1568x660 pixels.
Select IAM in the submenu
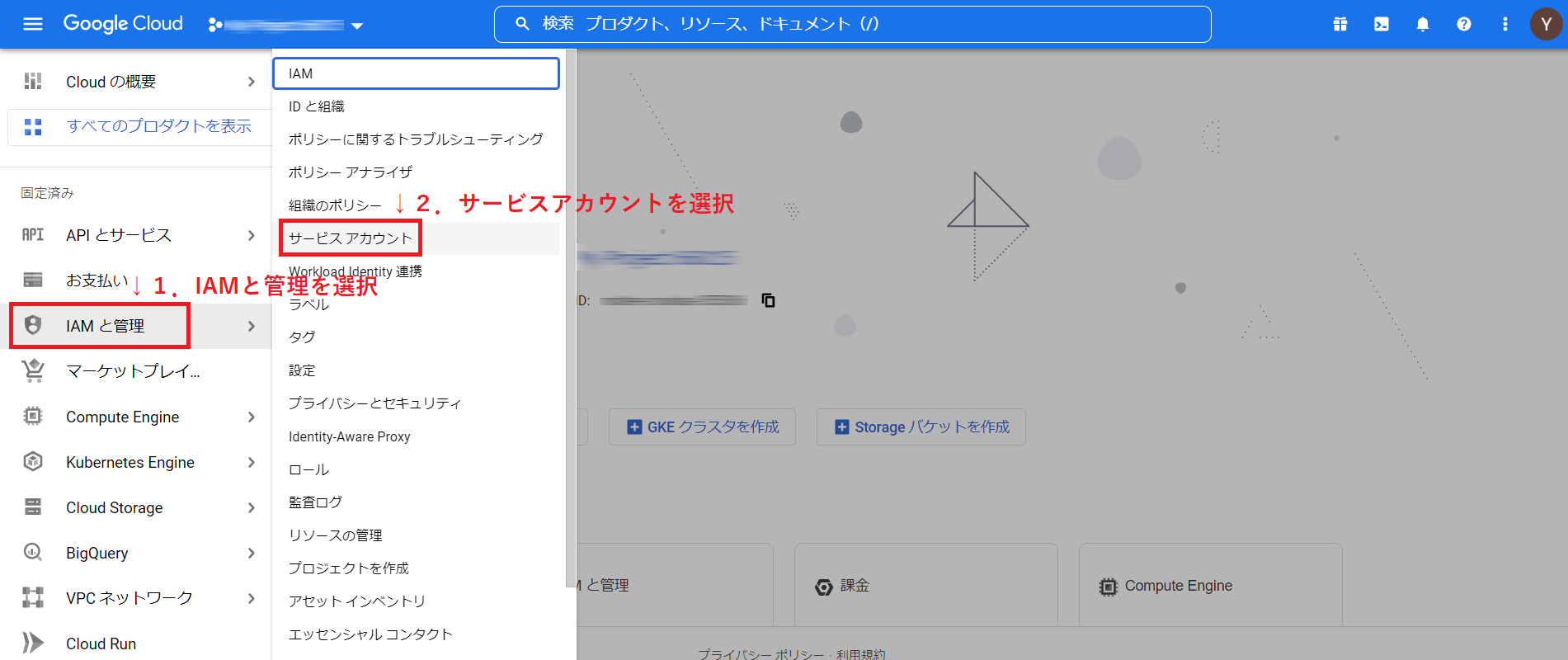coord(416,73)
